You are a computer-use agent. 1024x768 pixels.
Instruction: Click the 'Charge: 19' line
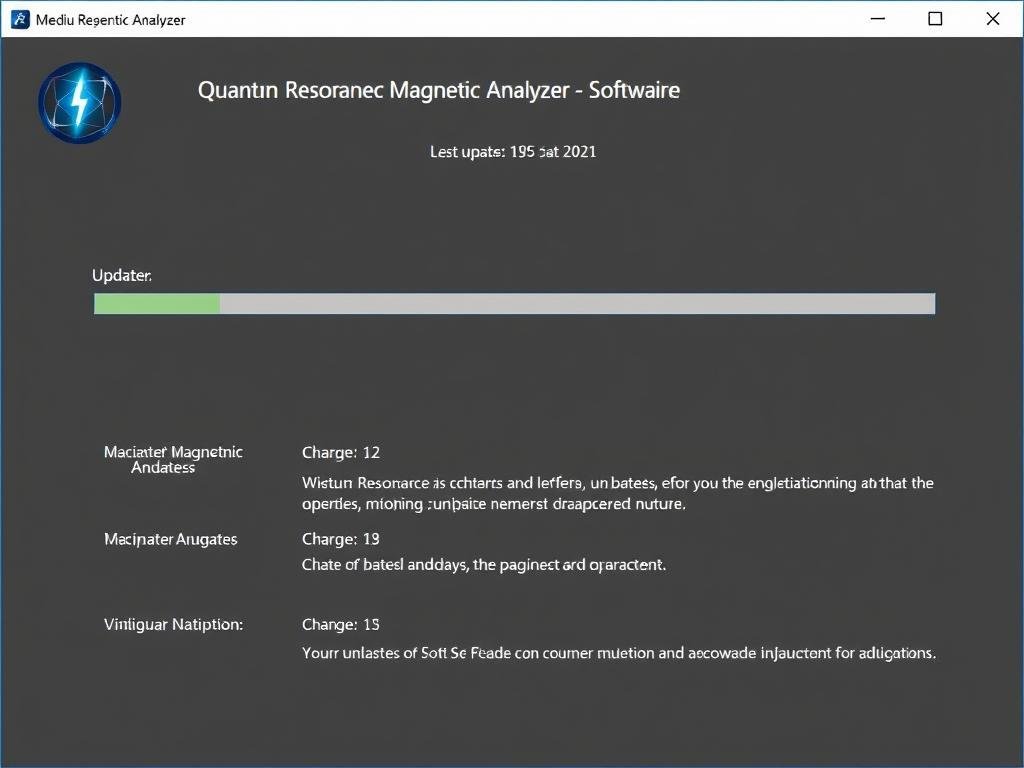pos(341,539)
